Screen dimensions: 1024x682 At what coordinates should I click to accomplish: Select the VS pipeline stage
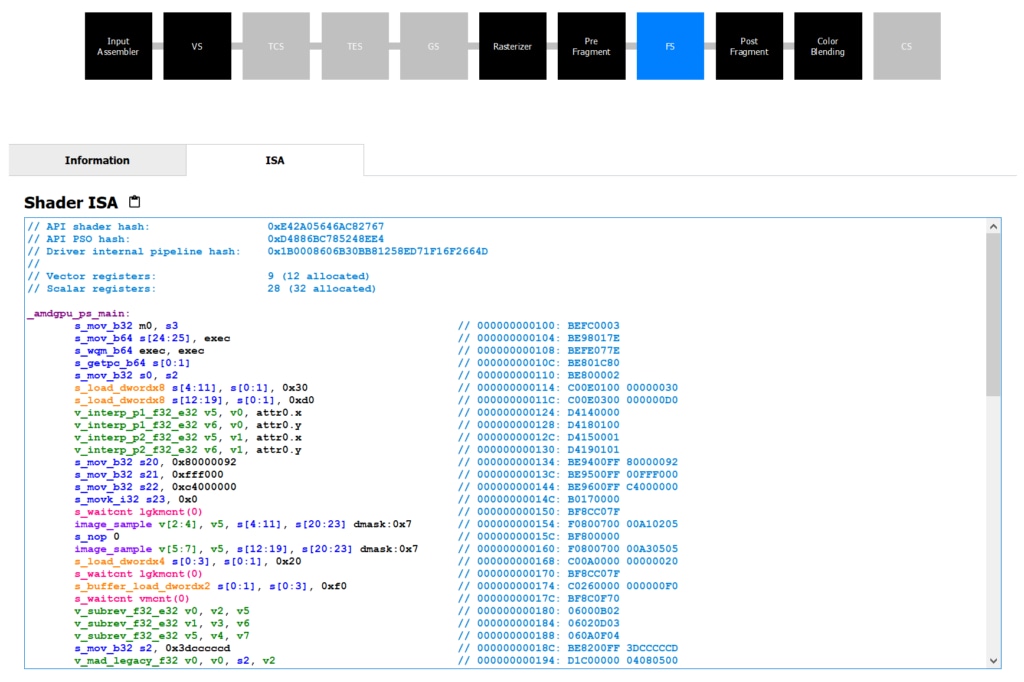coord(197,46)
